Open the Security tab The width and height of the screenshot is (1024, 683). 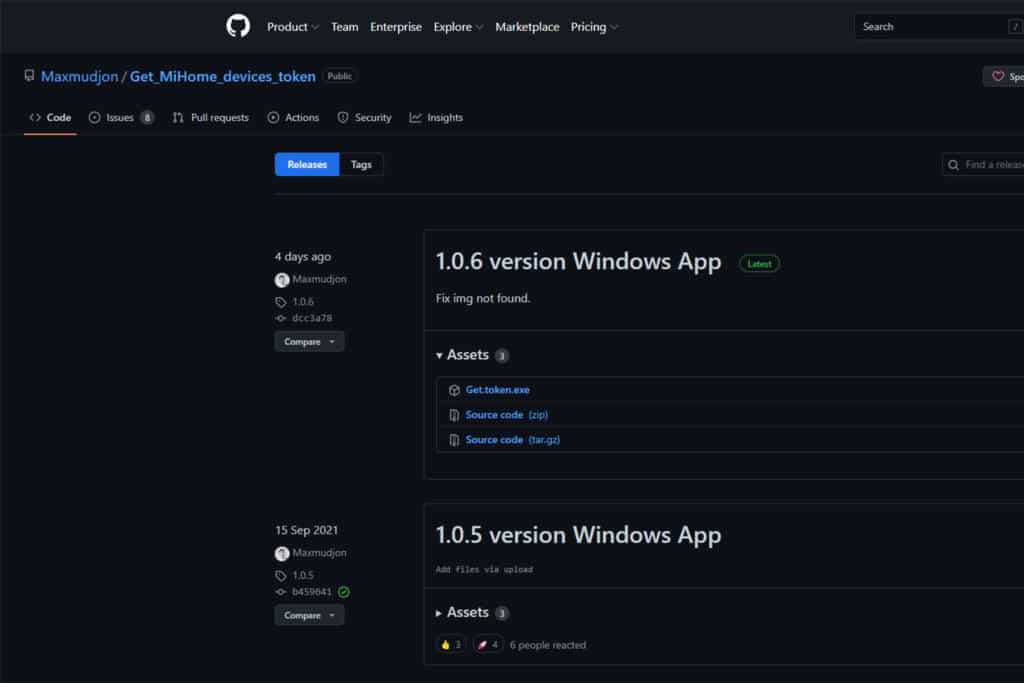pos(364,118)
